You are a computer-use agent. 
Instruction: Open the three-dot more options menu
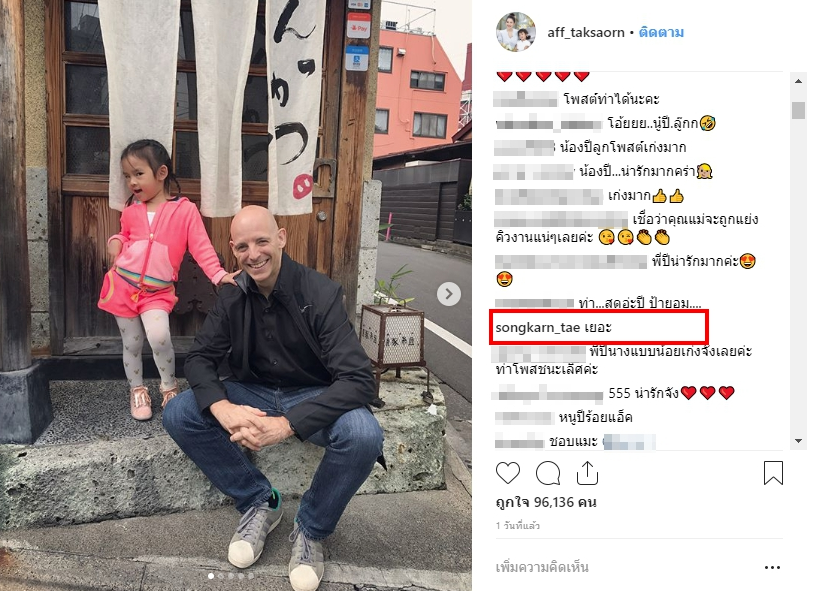(x=772, y=568)
